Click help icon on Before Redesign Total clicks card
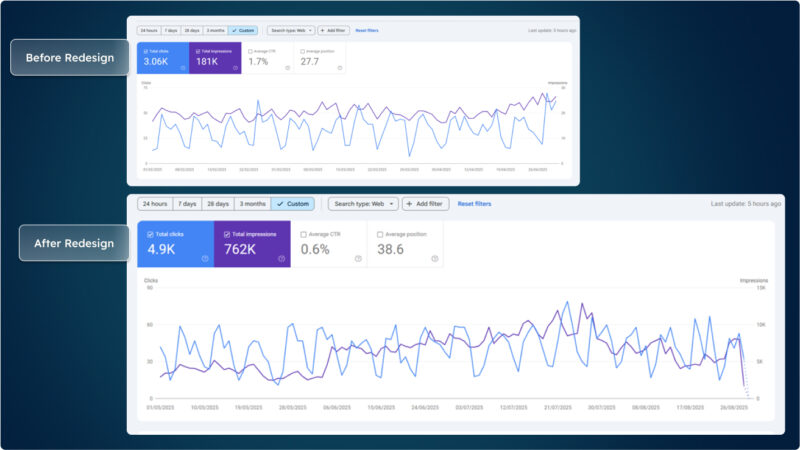Image resolution: width=800 pixels, height=450 pixels. coord(182,68)
